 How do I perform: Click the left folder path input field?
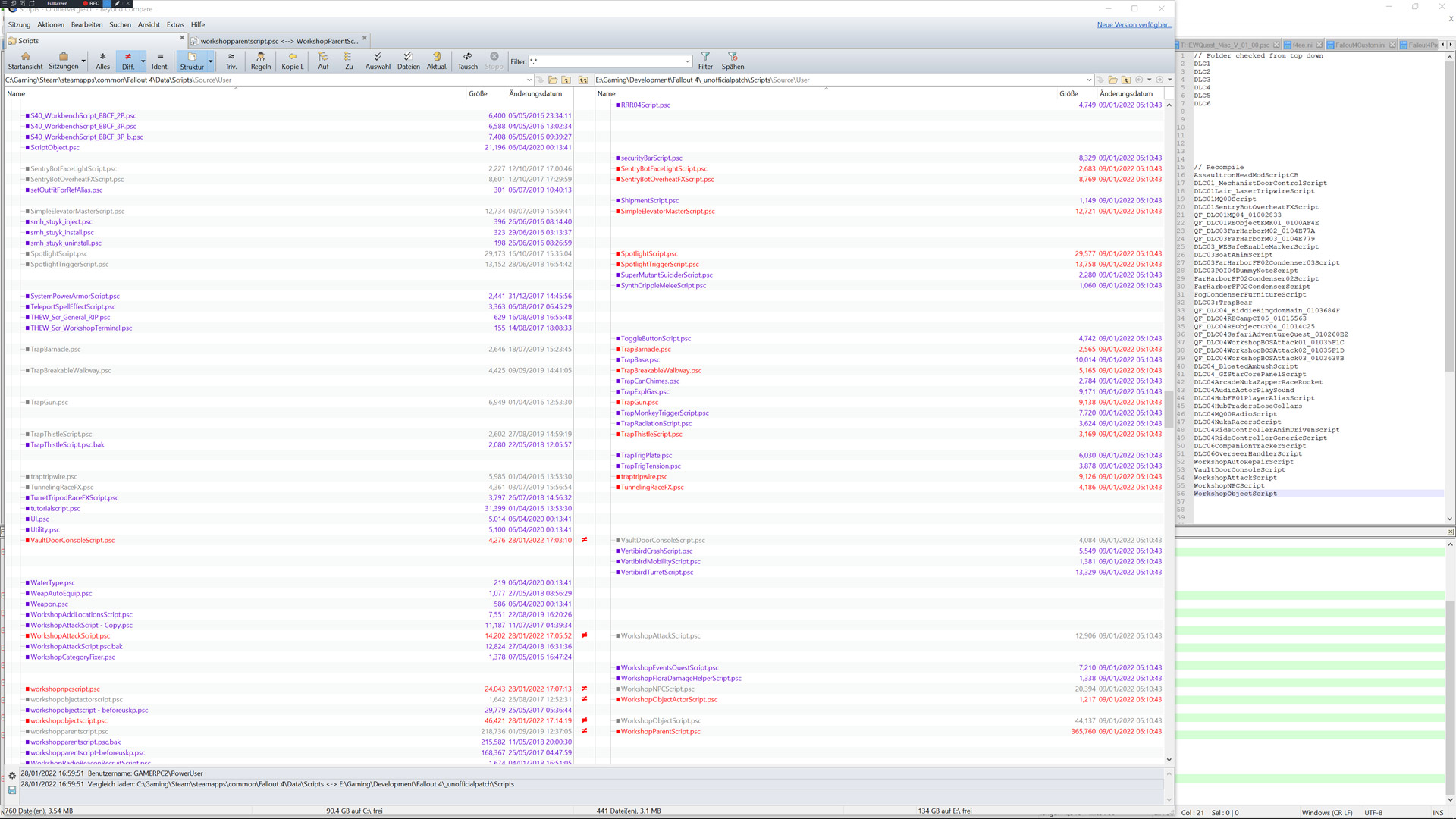(x=265, y=80)
